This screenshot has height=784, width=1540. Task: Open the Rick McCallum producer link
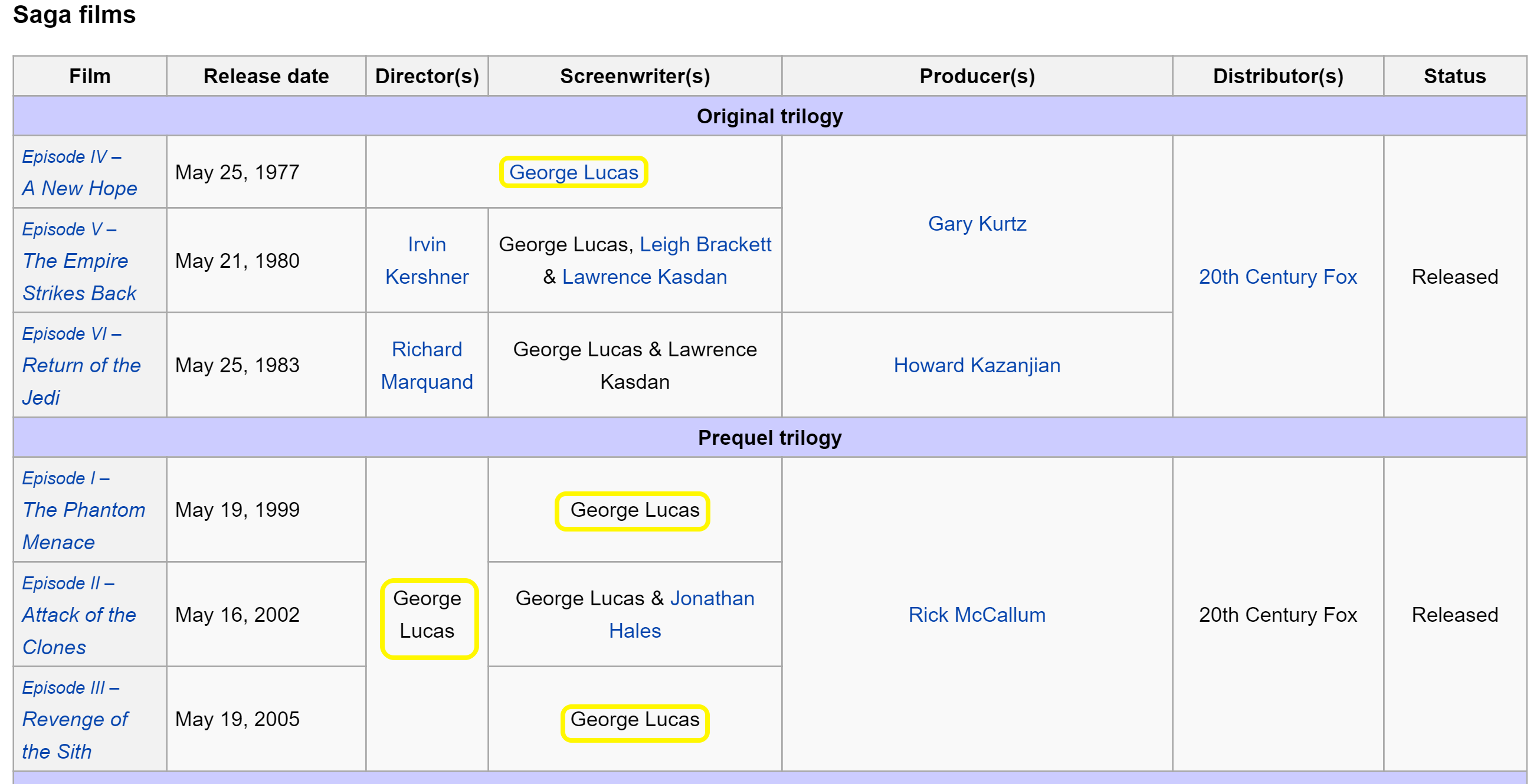(977, 615)
